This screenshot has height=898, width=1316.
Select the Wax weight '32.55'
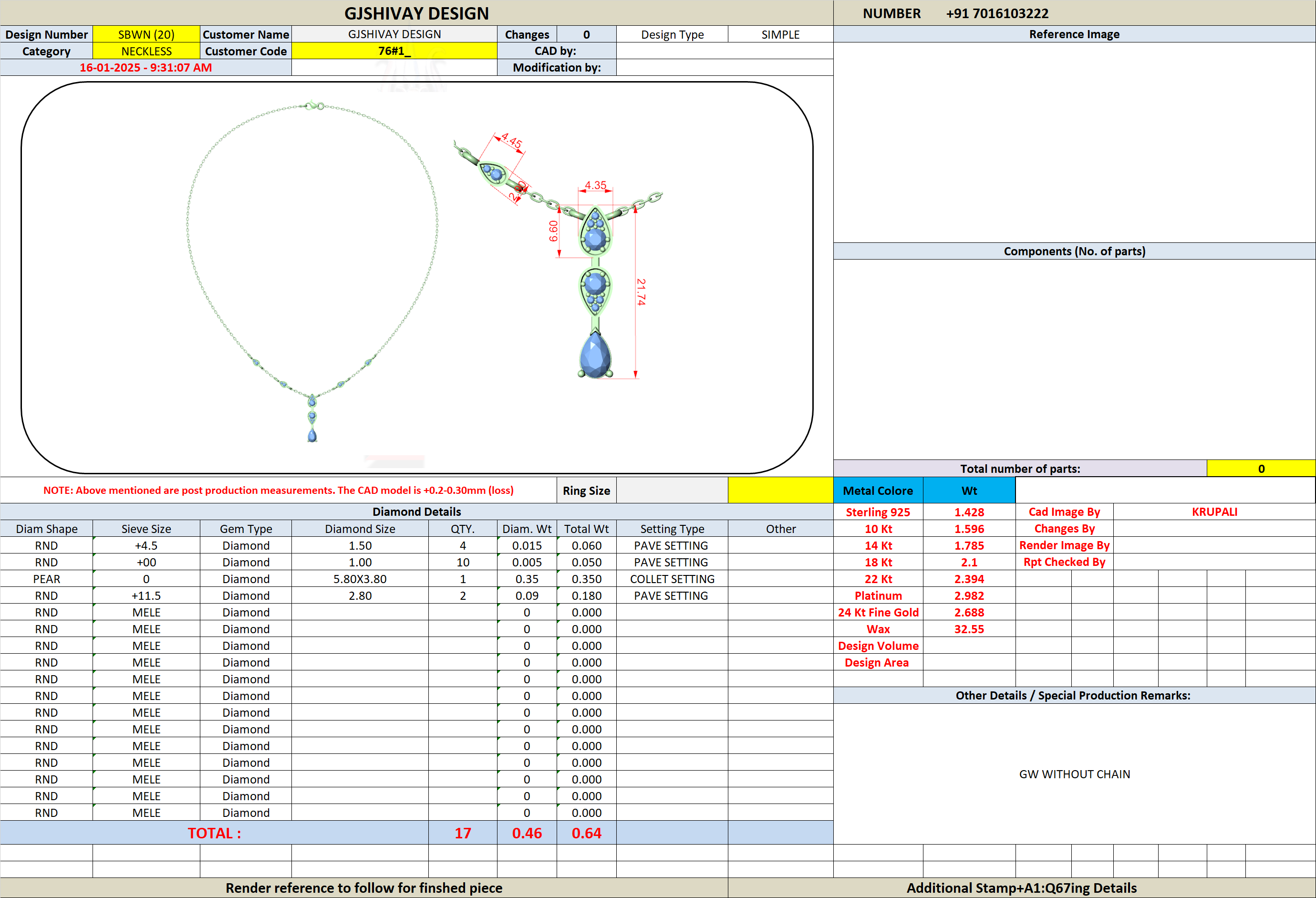point(969,629)
